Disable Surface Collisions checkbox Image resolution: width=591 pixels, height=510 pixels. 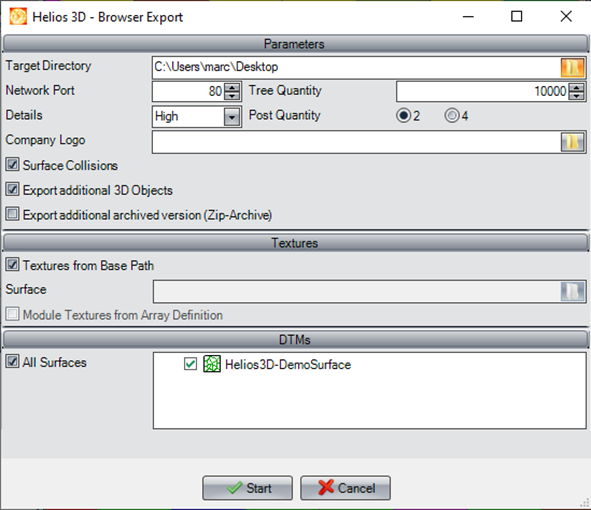coord(12,165)
